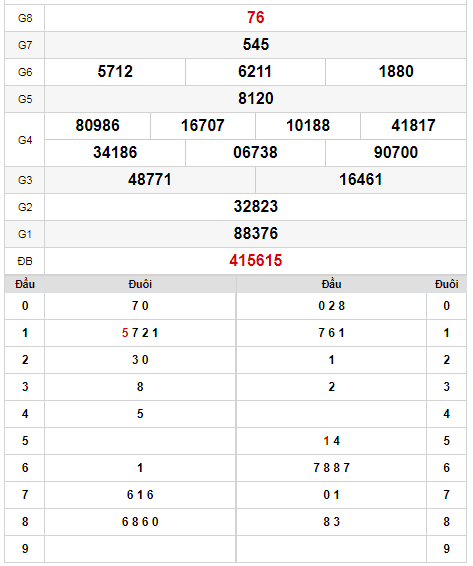Click G3 number 16461
473x566 pixels.
tap(361, 179)
